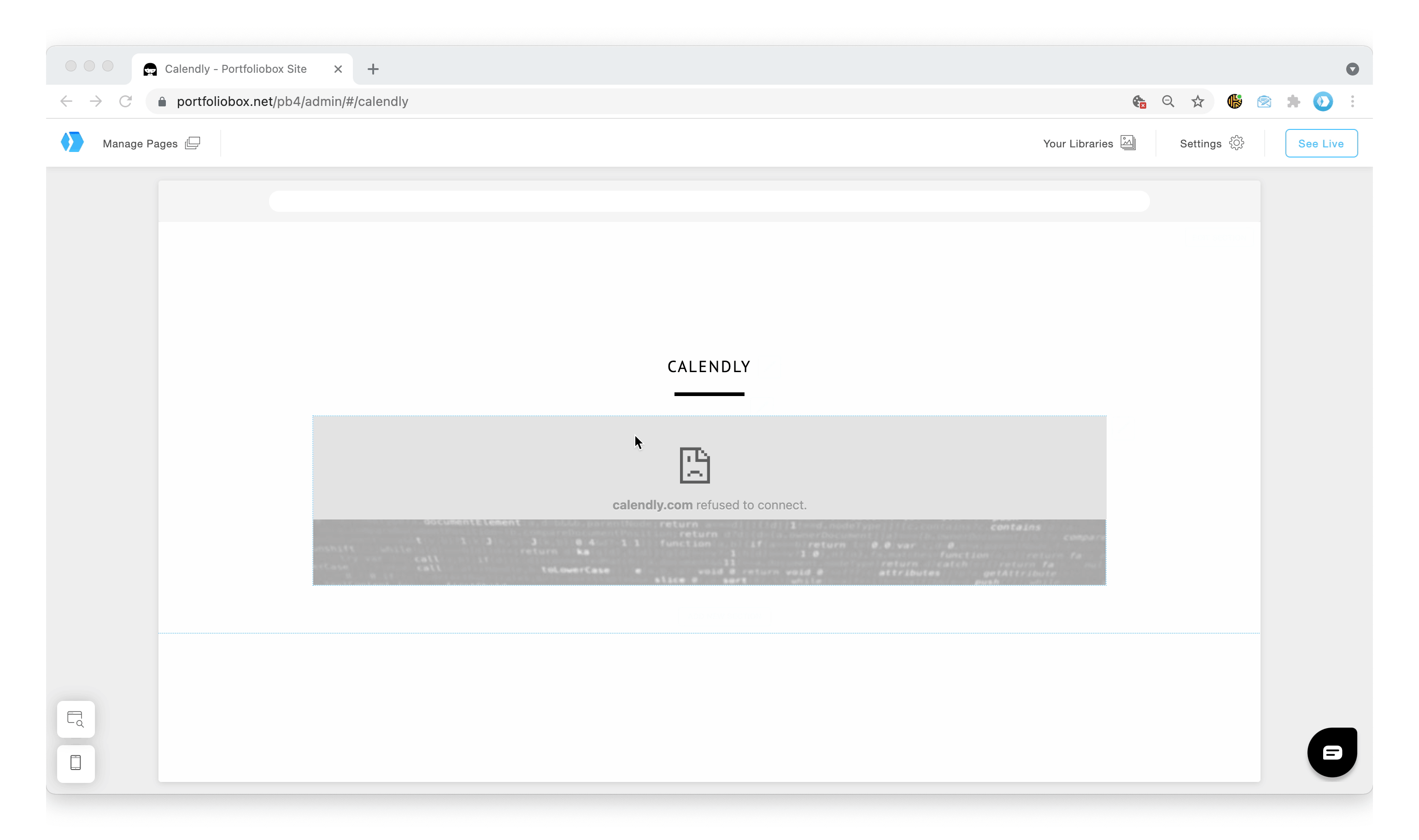
Task: Open the browser extensions puzzle menu
Action: 1295,101
